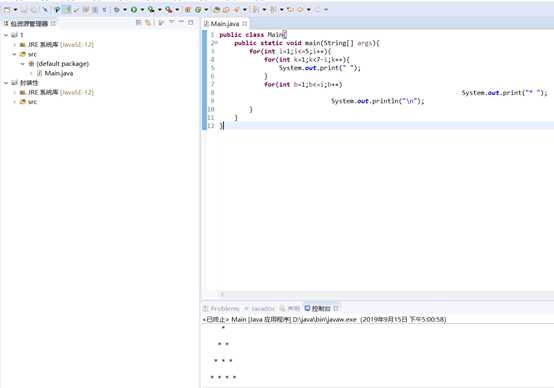Click the Open Task icon
The width and height of the screenshot is (554, 388).
click(x=226, y=10)
